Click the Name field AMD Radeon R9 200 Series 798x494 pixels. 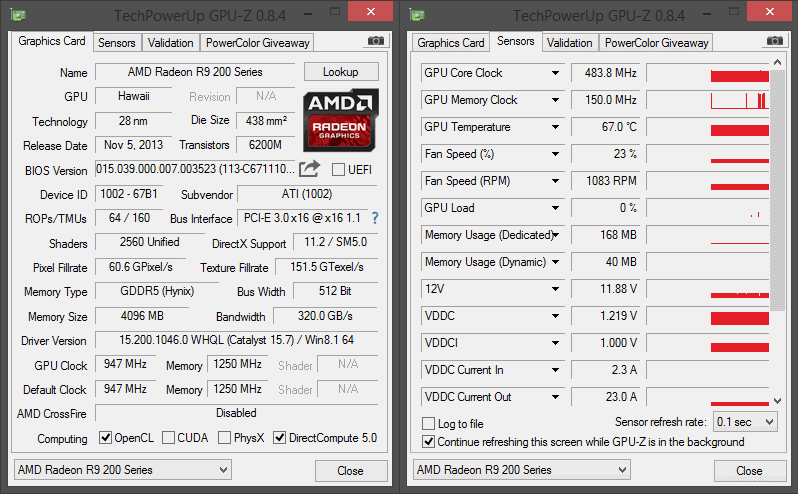195,72
